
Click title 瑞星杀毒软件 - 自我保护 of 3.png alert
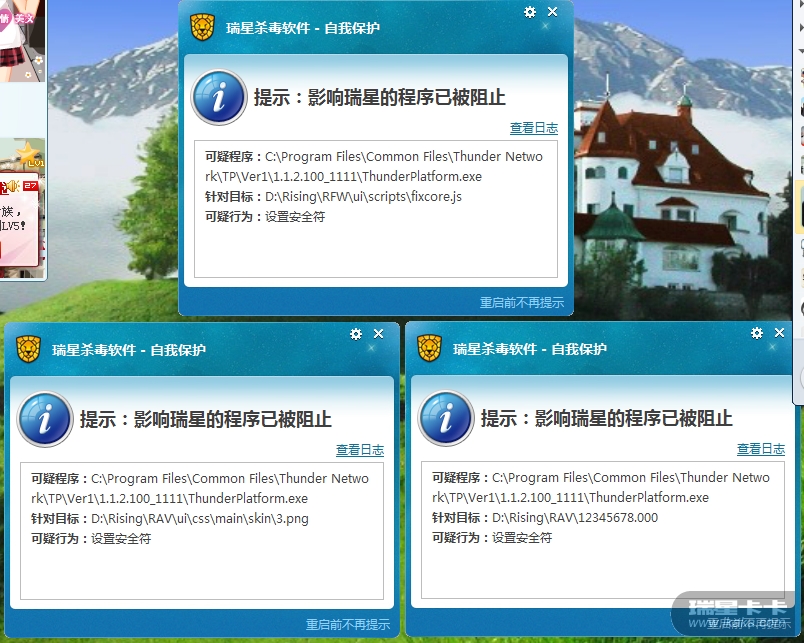tap(129, 350)
